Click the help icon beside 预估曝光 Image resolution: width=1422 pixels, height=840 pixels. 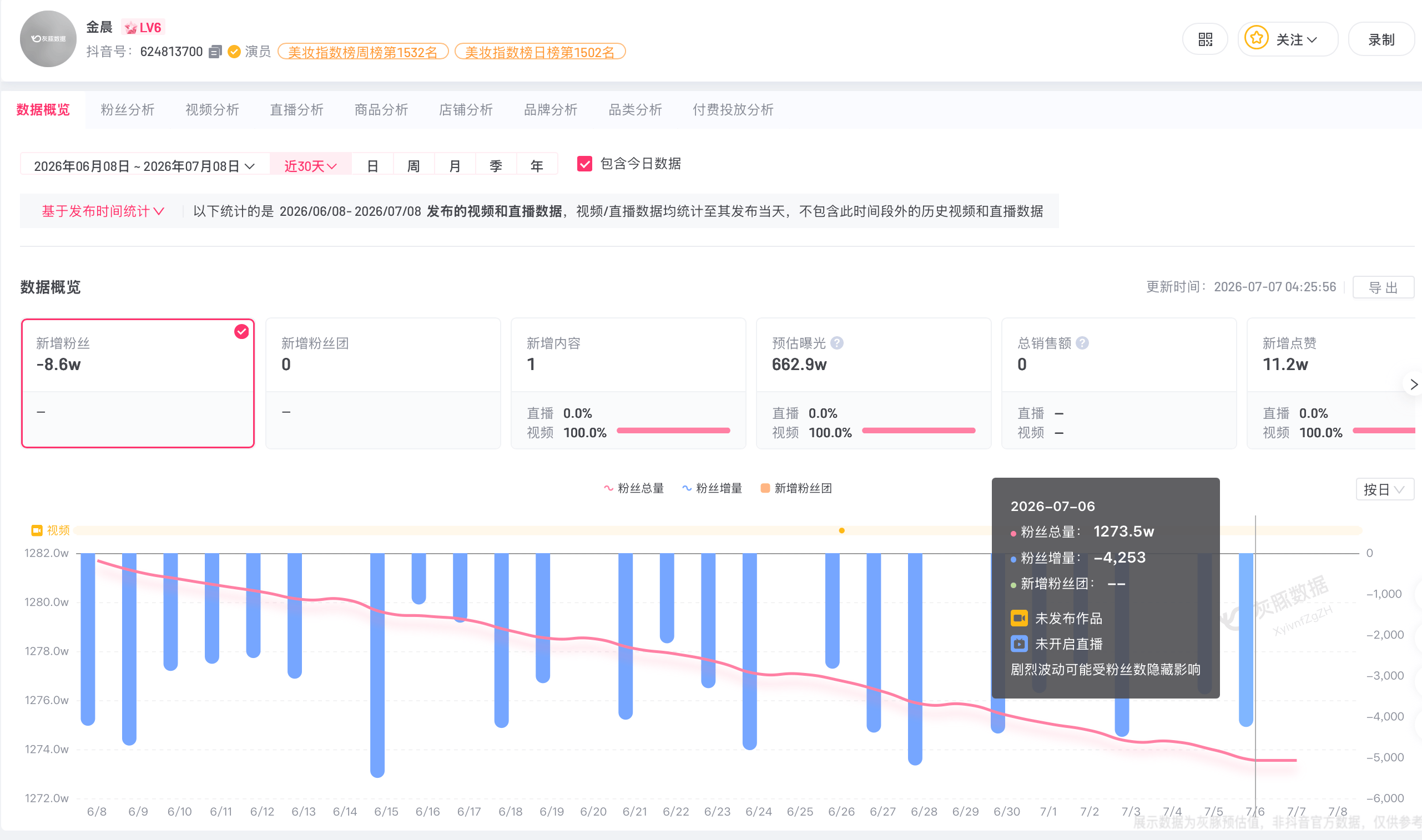click(836, 343)
